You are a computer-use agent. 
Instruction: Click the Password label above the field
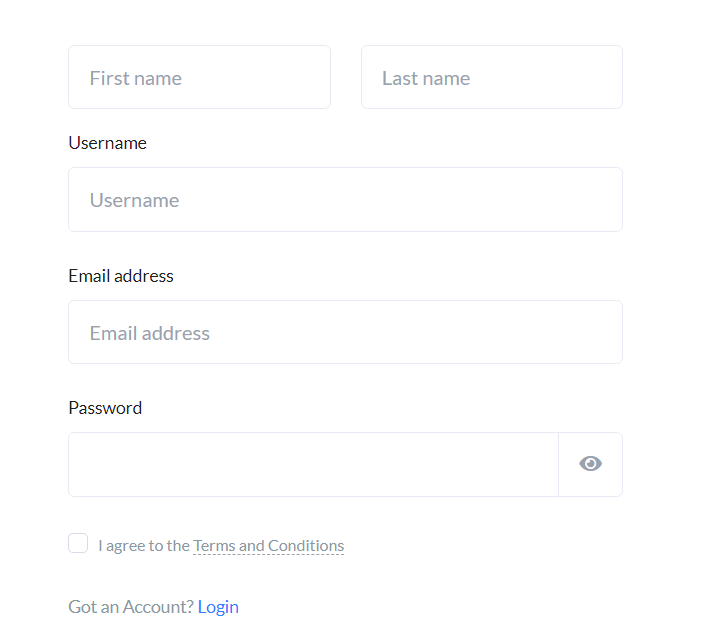click(x=105, y=408)
